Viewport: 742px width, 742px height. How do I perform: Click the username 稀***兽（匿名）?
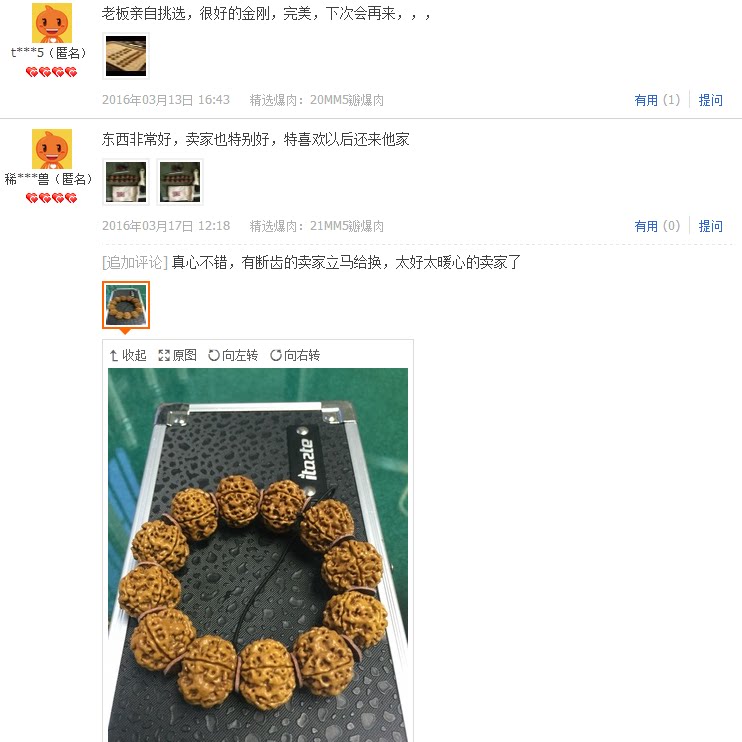coord(48,179)
